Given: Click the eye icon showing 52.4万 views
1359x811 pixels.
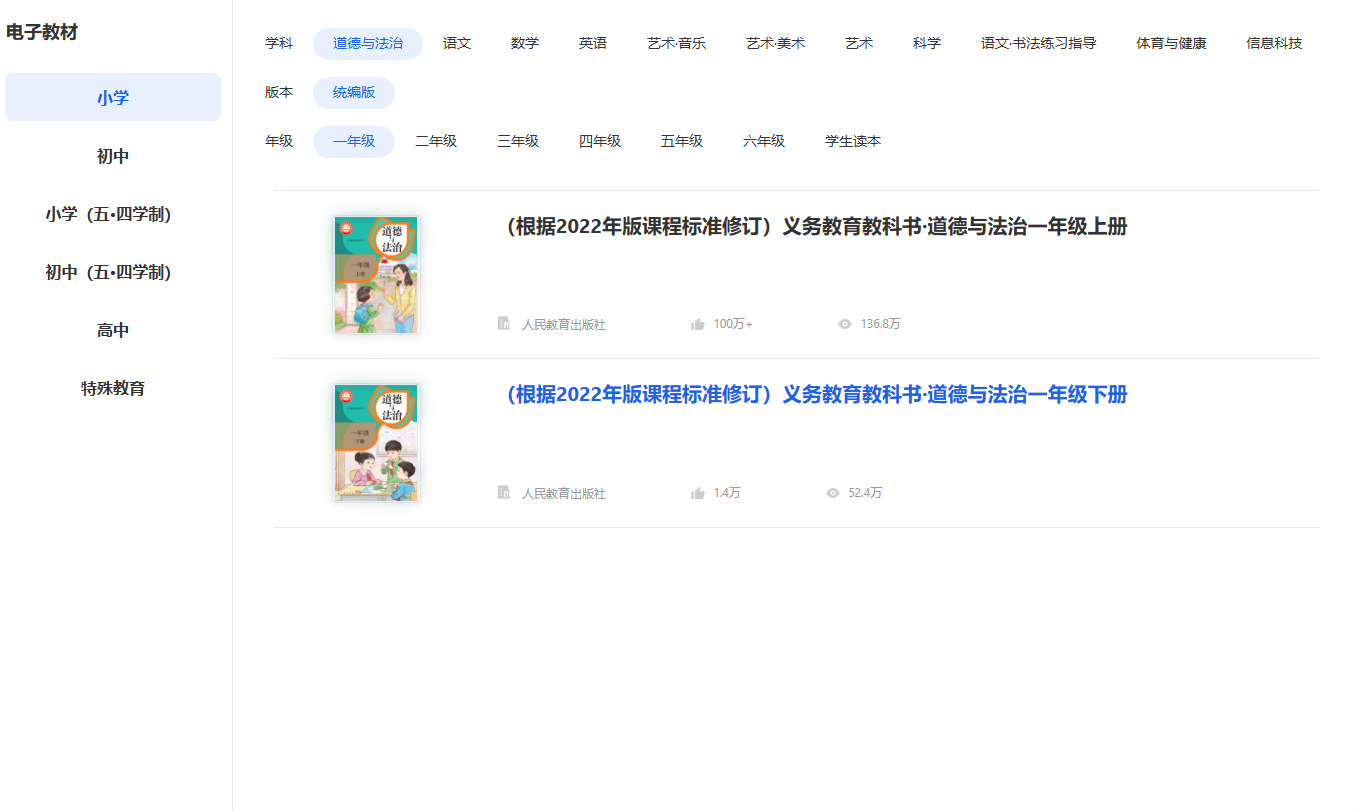Looking at the screenshot, I should [x=831, y=491].
